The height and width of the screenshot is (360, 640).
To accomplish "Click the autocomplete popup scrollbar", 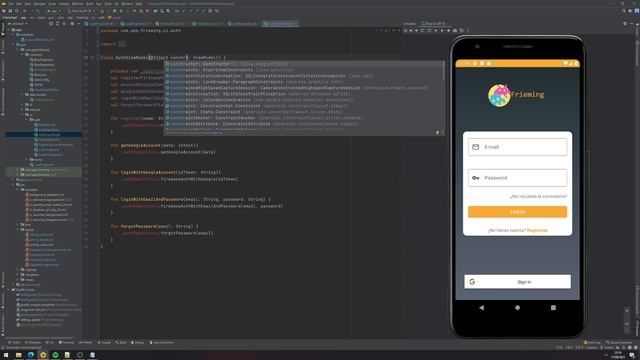I will (444, 71).
